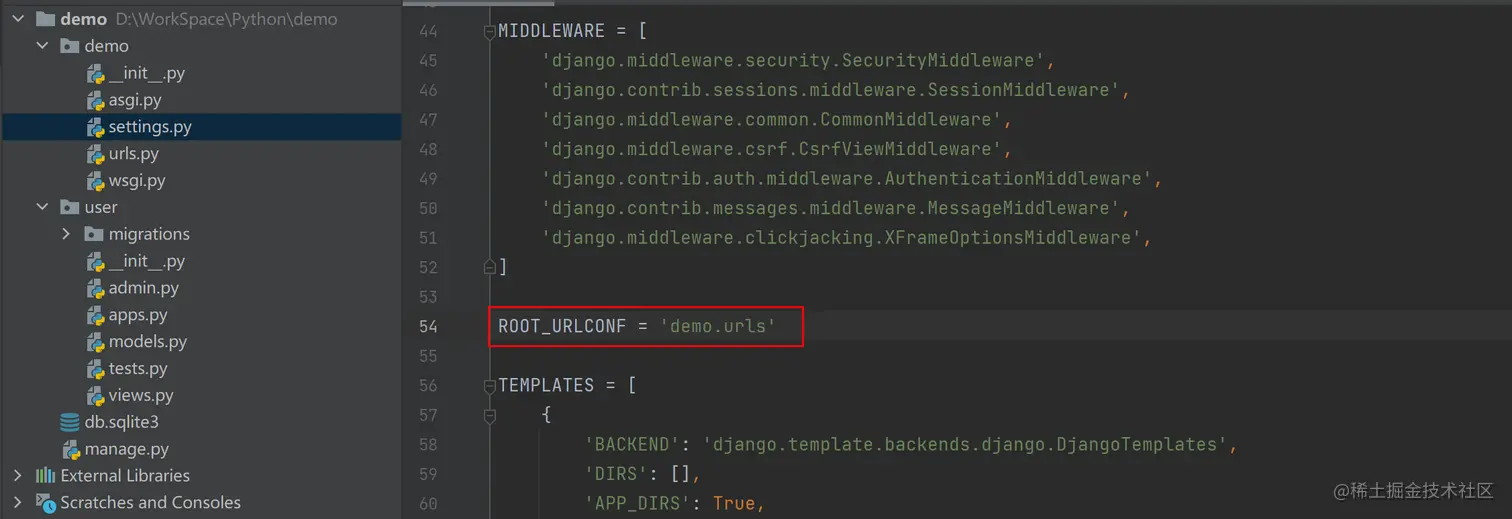Viewport: 1512px width, 519px height.
Task: Click the TEMPLATES variable name
Action: coord(546,385)
